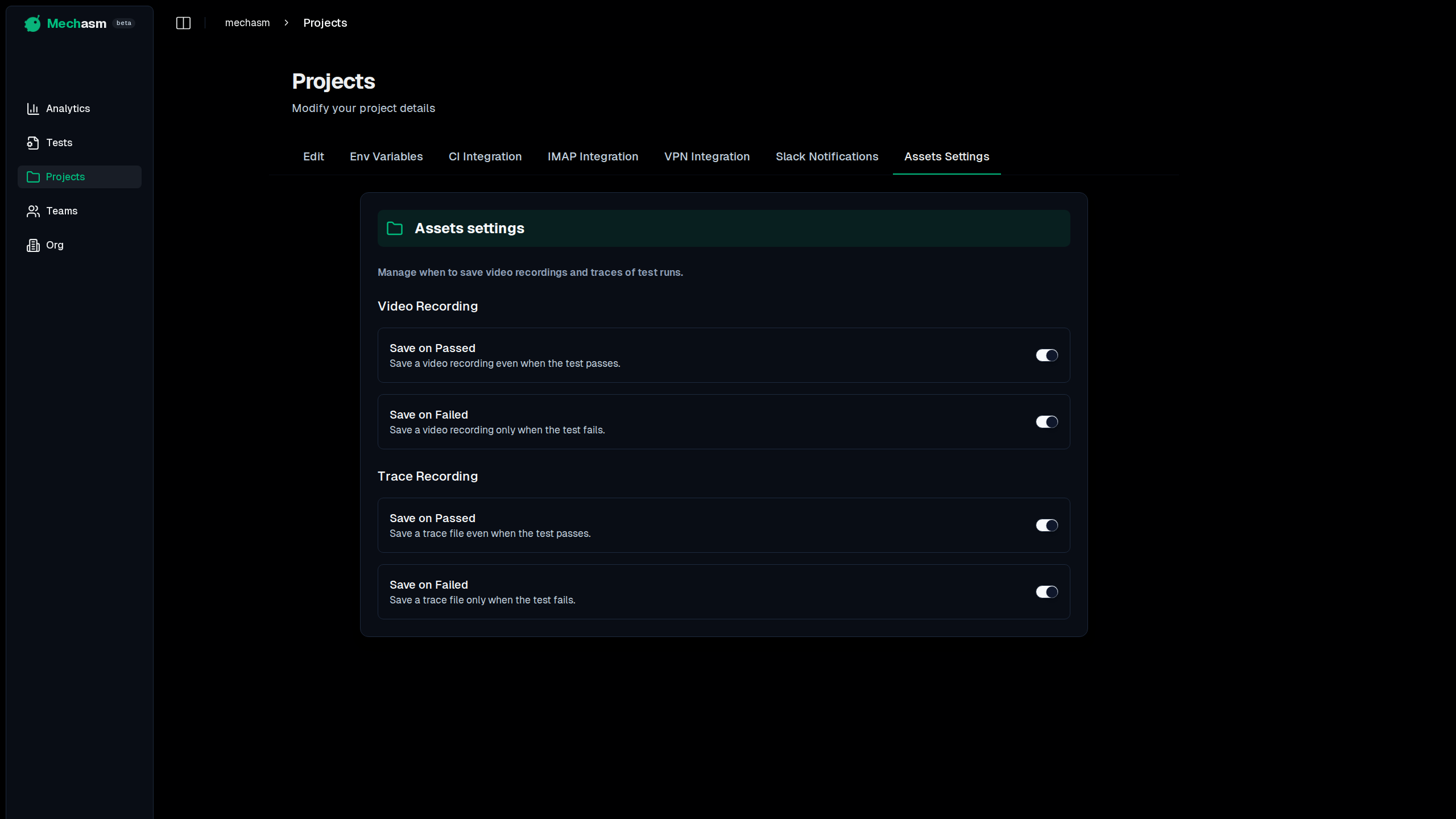
Task: Click the folder icon beside Assets settings
Action: [395, 228]
